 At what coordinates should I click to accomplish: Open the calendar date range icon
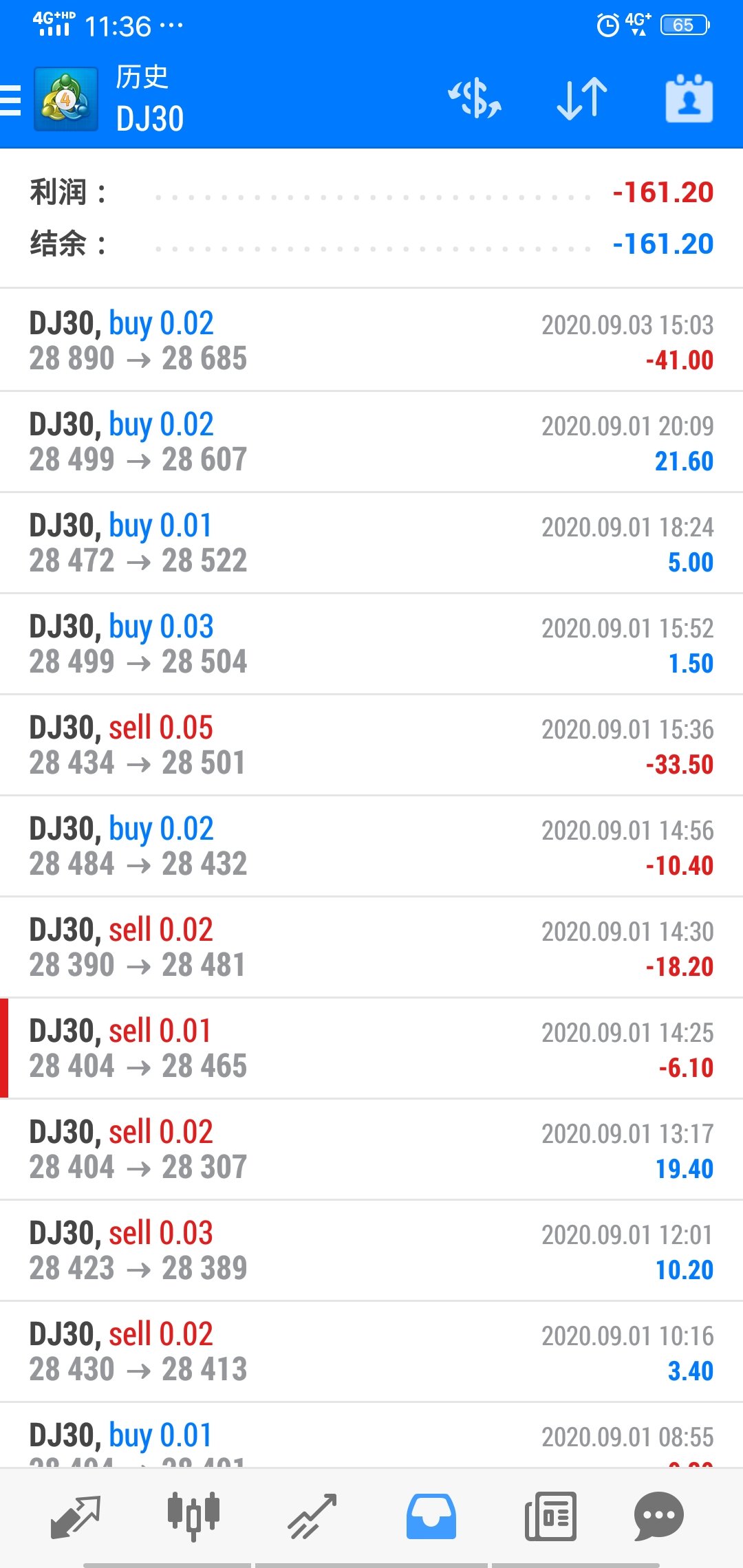pos(689,99)
